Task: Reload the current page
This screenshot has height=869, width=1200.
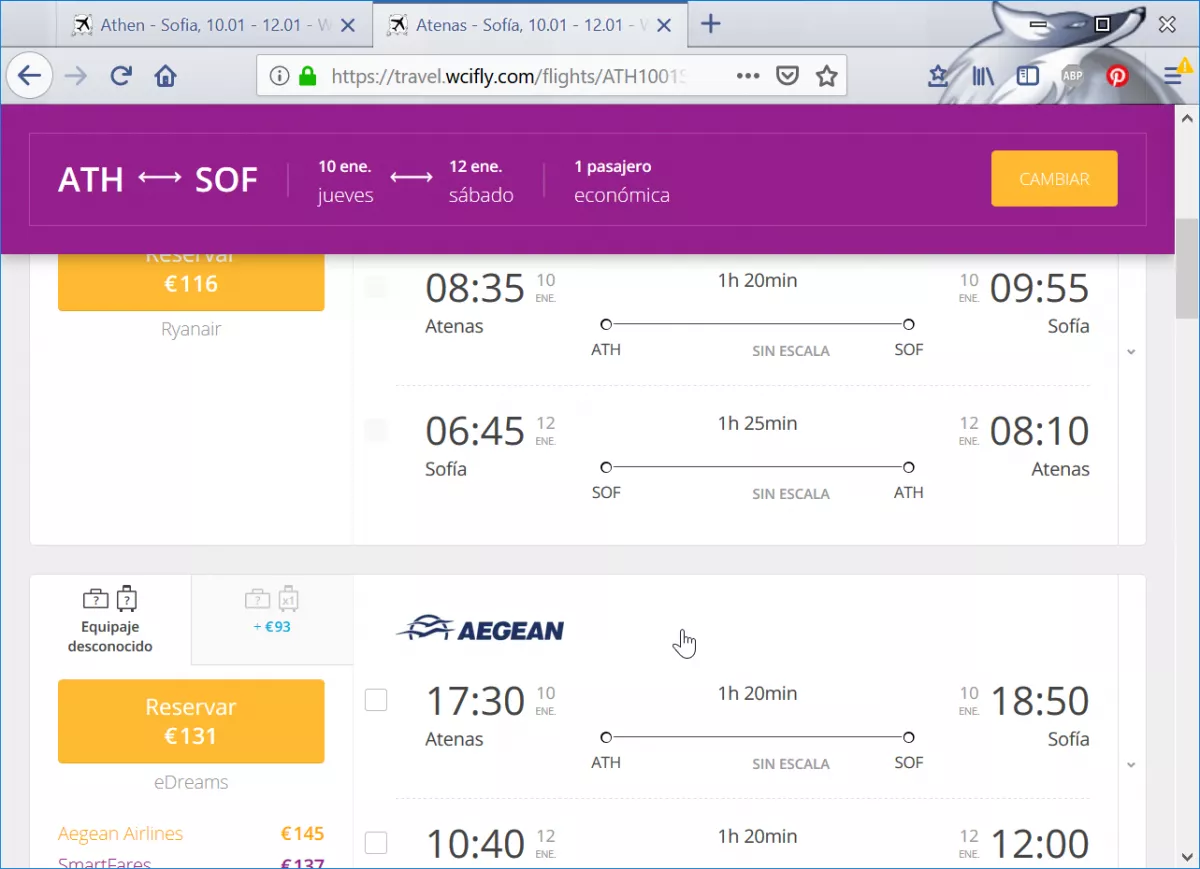Action: coord(122,76)
